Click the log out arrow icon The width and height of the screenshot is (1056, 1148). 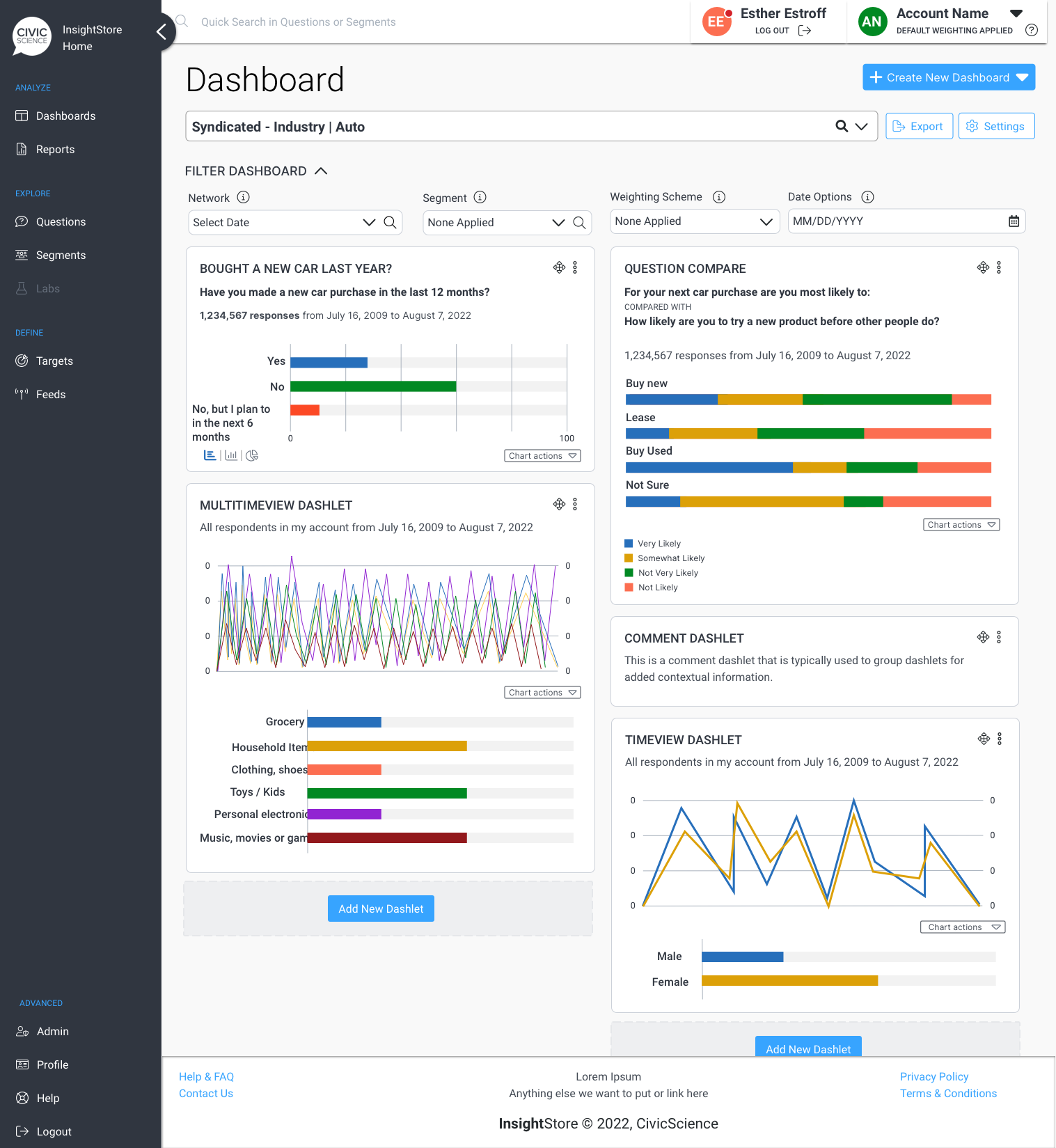pos(805,31)
